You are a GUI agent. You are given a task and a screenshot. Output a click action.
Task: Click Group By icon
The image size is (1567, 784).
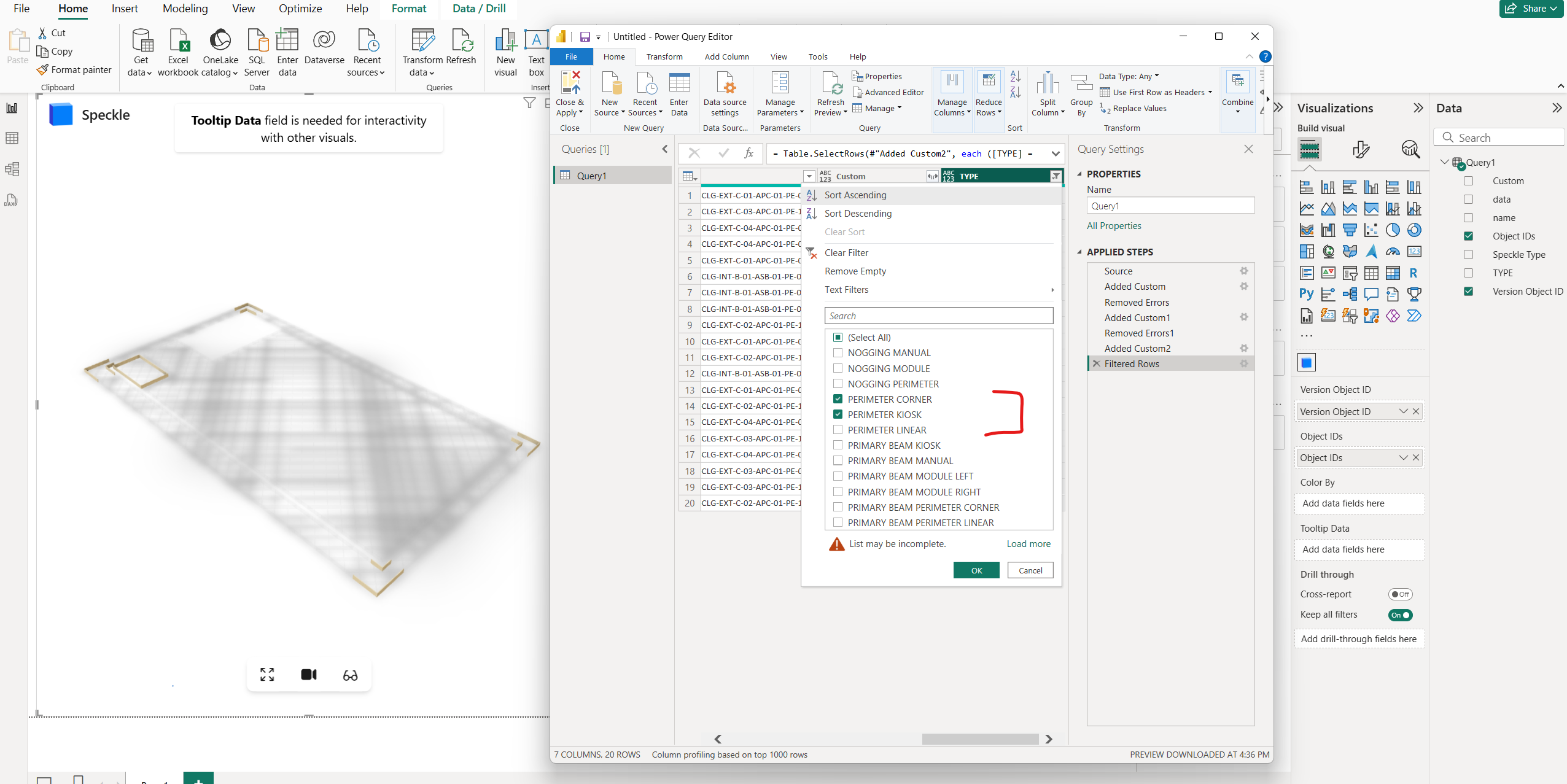(1081, 83)
